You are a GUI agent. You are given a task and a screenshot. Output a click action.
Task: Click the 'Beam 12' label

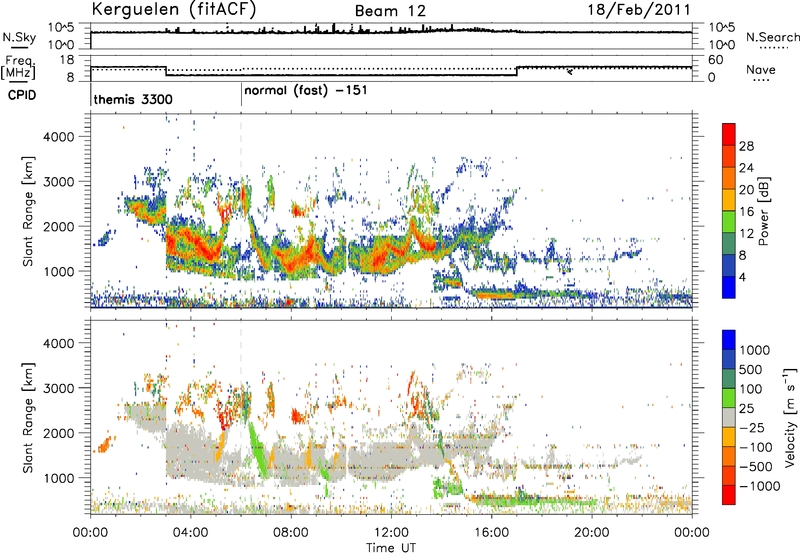pyautogui.click(x=390, y=11)
